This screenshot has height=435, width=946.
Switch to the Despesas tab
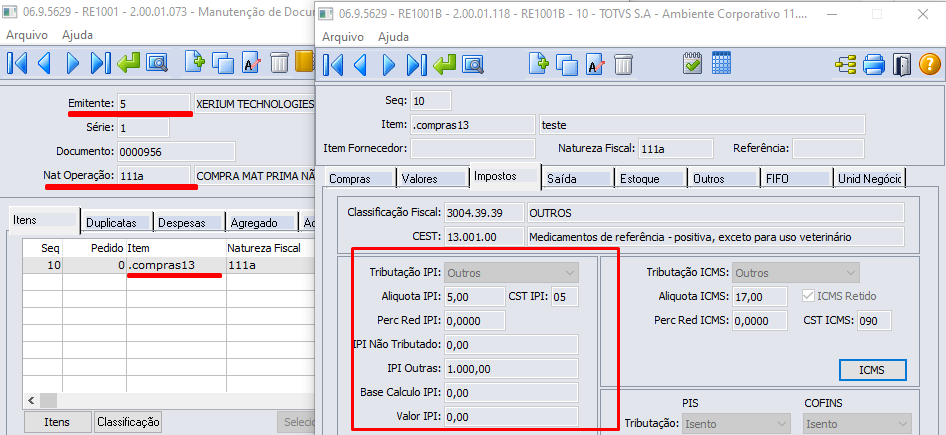[189, 223]
